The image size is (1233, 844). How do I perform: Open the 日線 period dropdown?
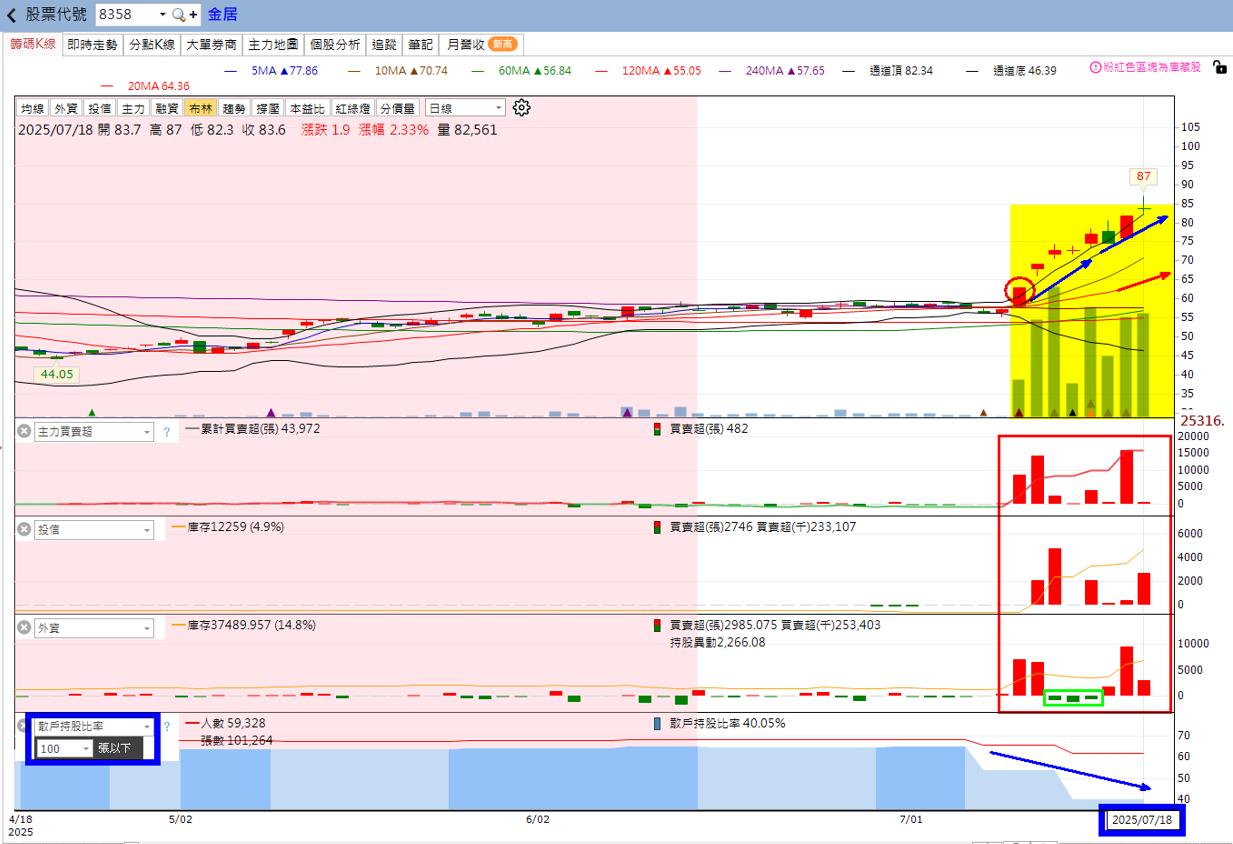pyautogui.click(x=465, y=108)
